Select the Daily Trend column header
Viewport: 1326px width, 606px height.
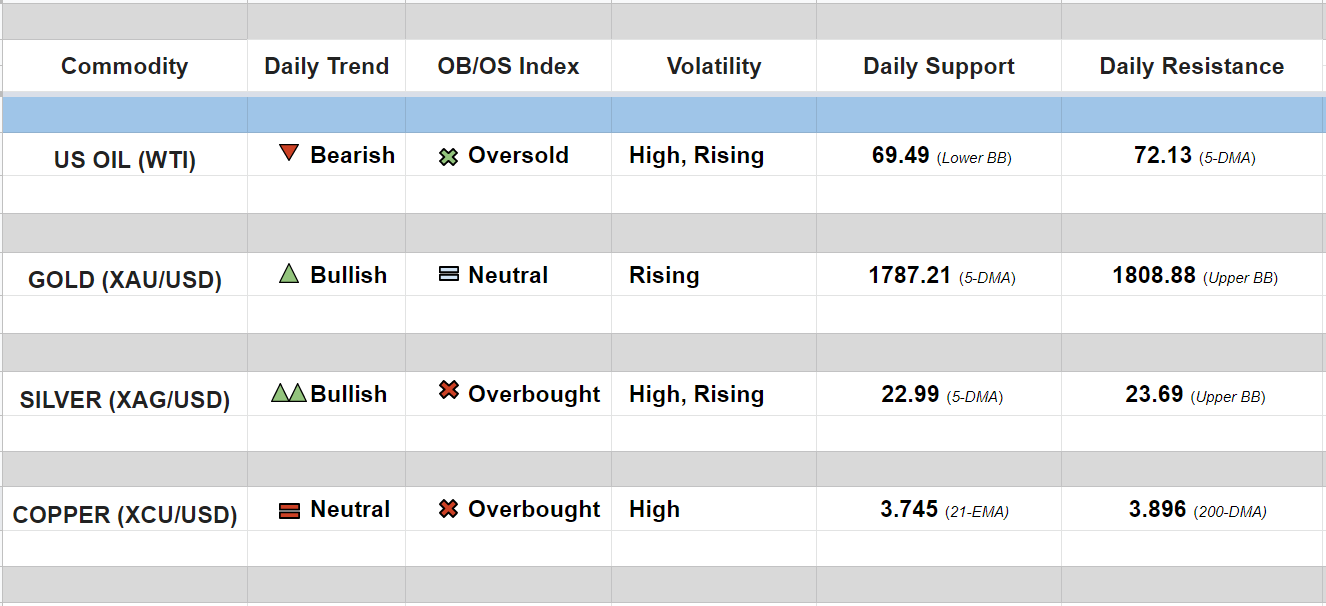[326, 67]
